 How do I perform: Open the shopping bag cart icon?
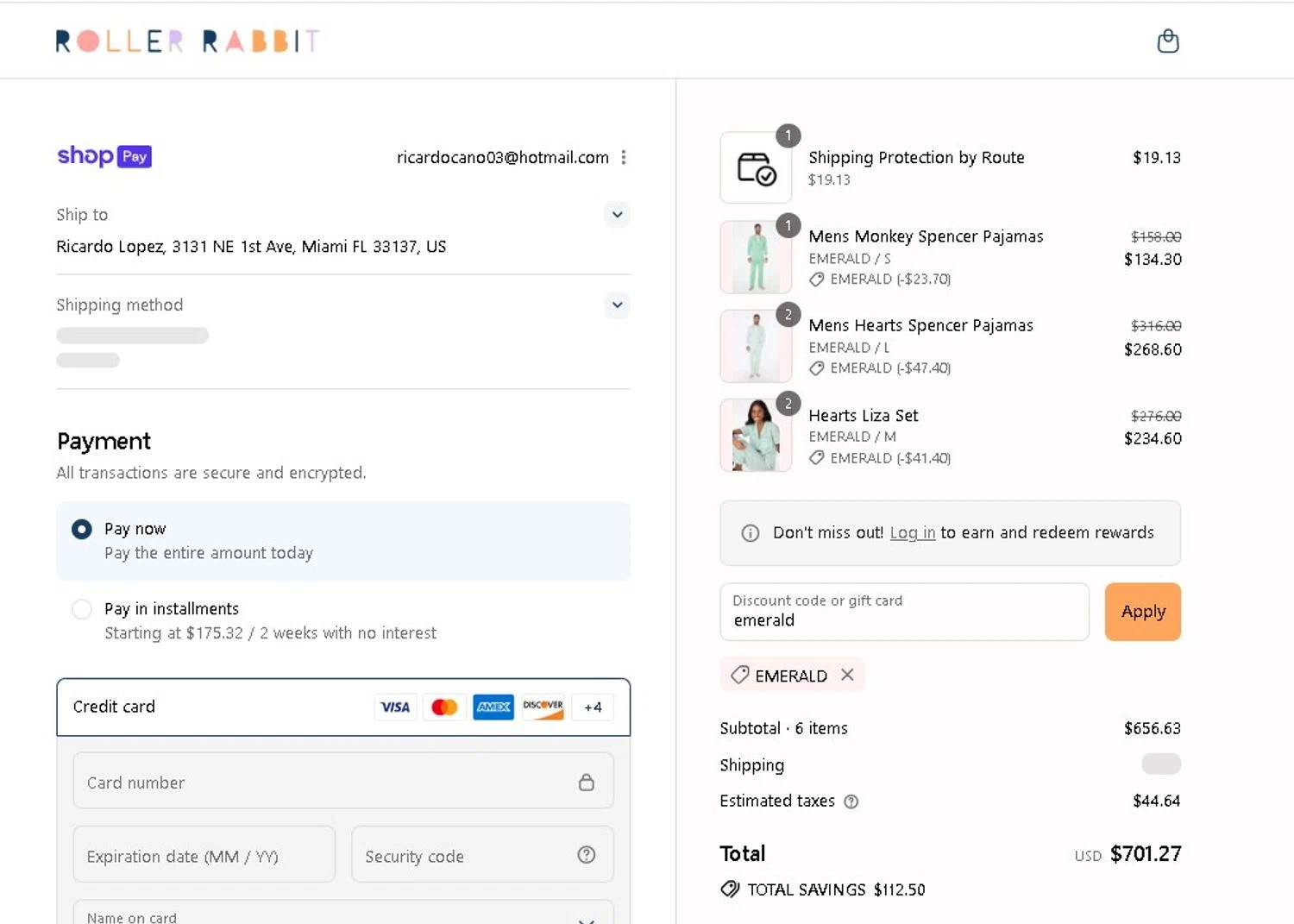point(1167,41)
